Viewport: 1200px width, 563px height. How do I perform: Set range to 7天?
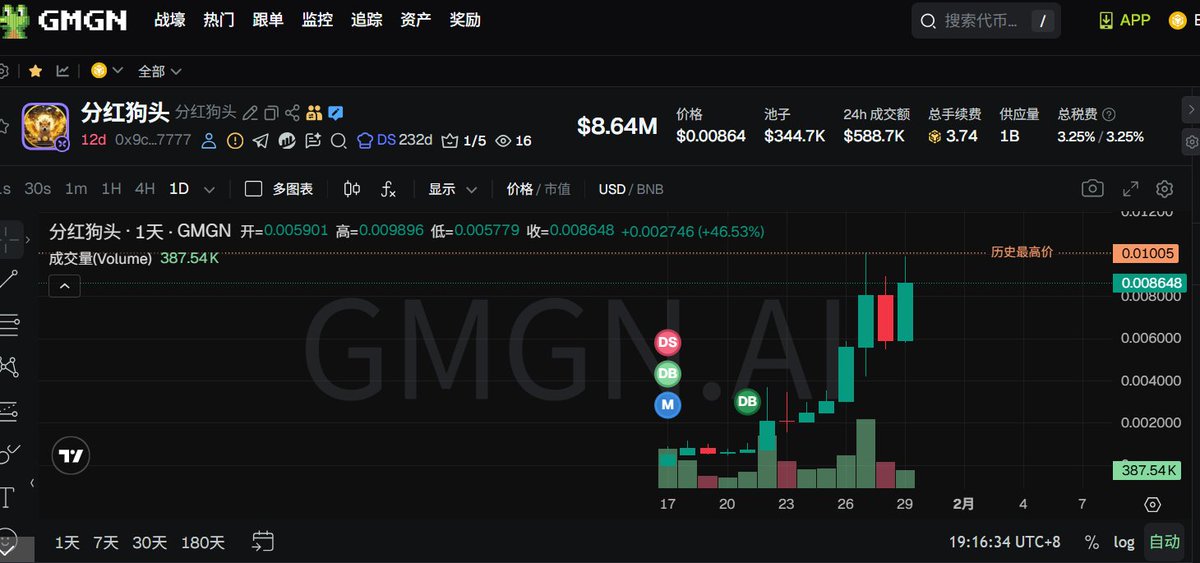tap(105, 542)
